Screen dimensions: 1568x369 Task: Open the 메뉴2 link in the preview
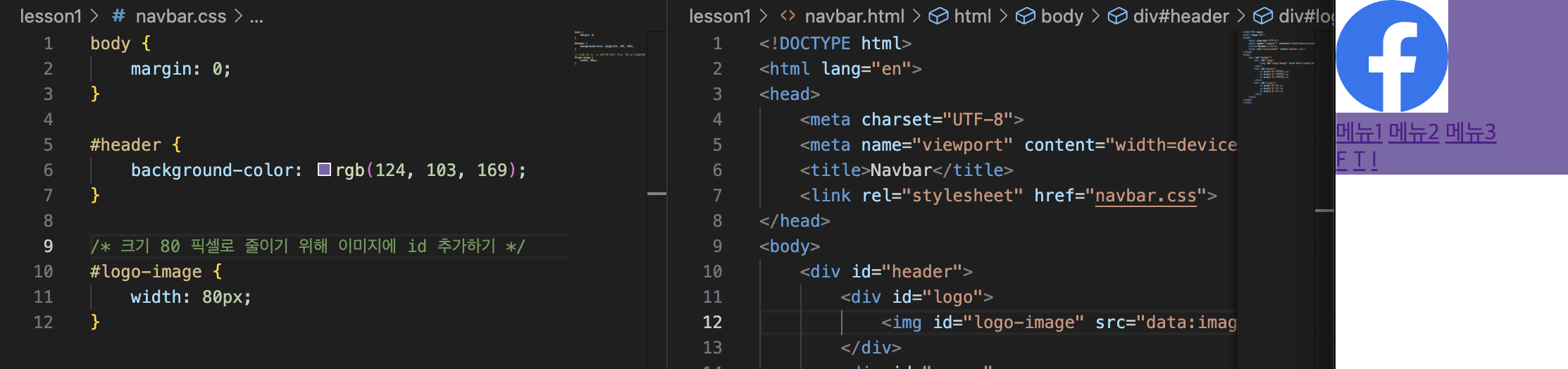[1414, 132]
